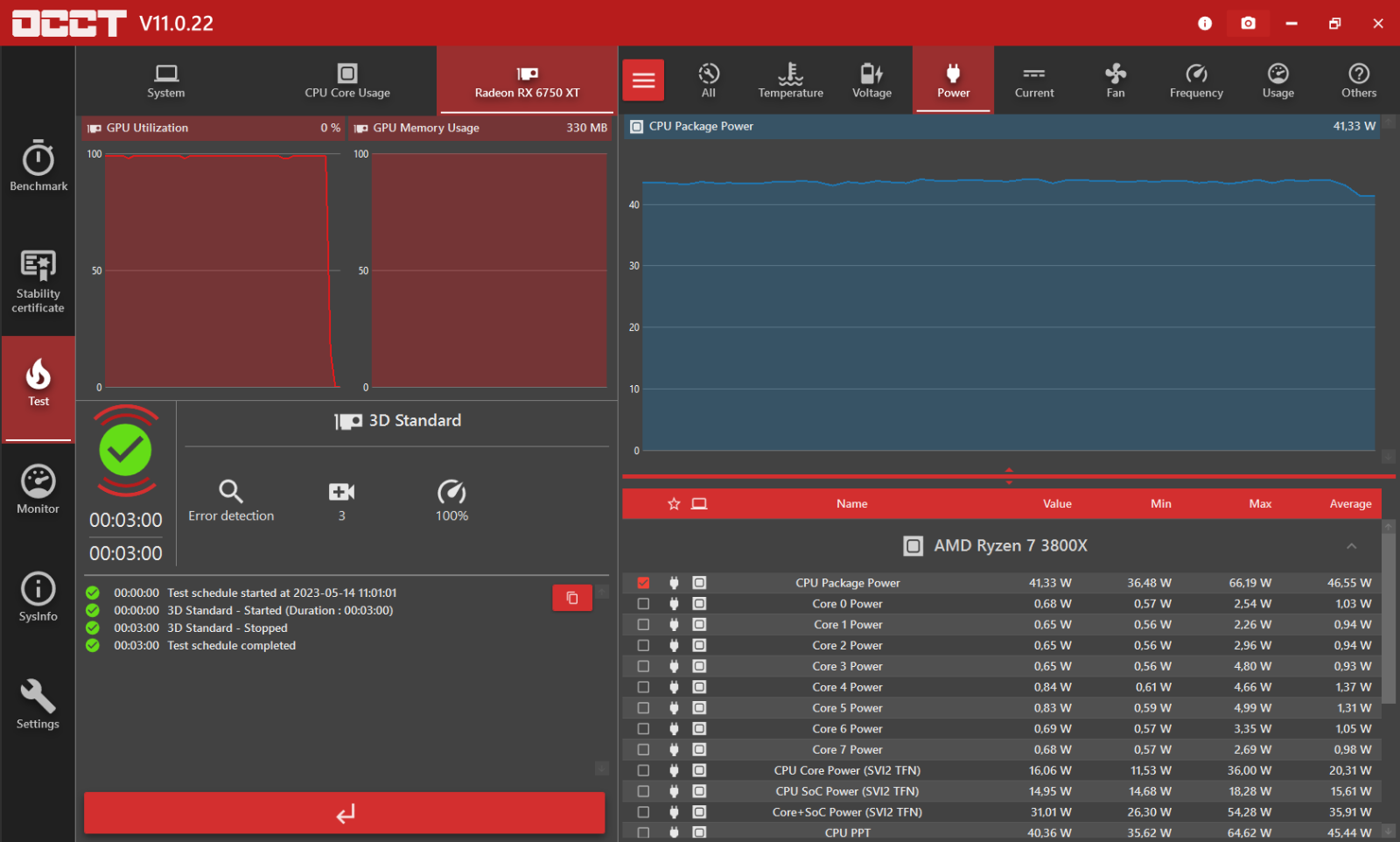The height and width of the screenshot is (842, 1400).
Task: Filter sensors by Fan
Action: (1116, 81)
